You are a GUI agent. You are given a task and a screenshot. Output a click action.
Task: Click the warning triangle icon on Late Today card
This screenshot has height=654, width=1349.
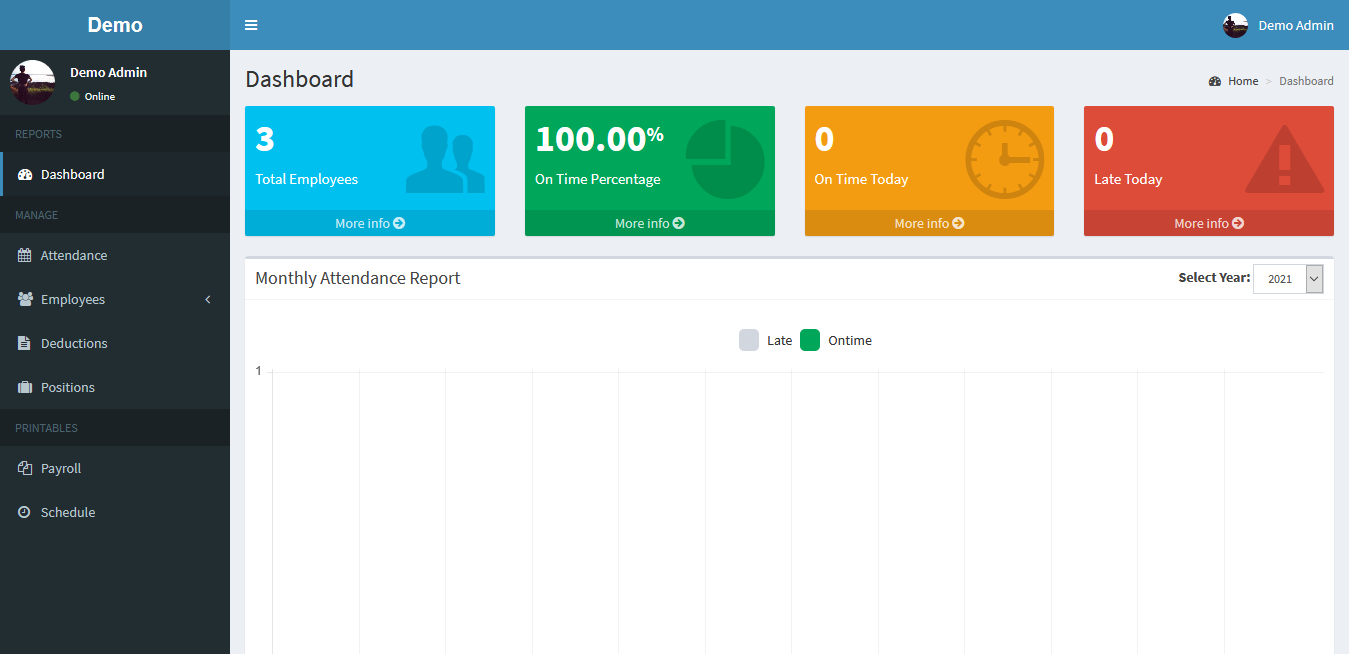coord(1284,160)
